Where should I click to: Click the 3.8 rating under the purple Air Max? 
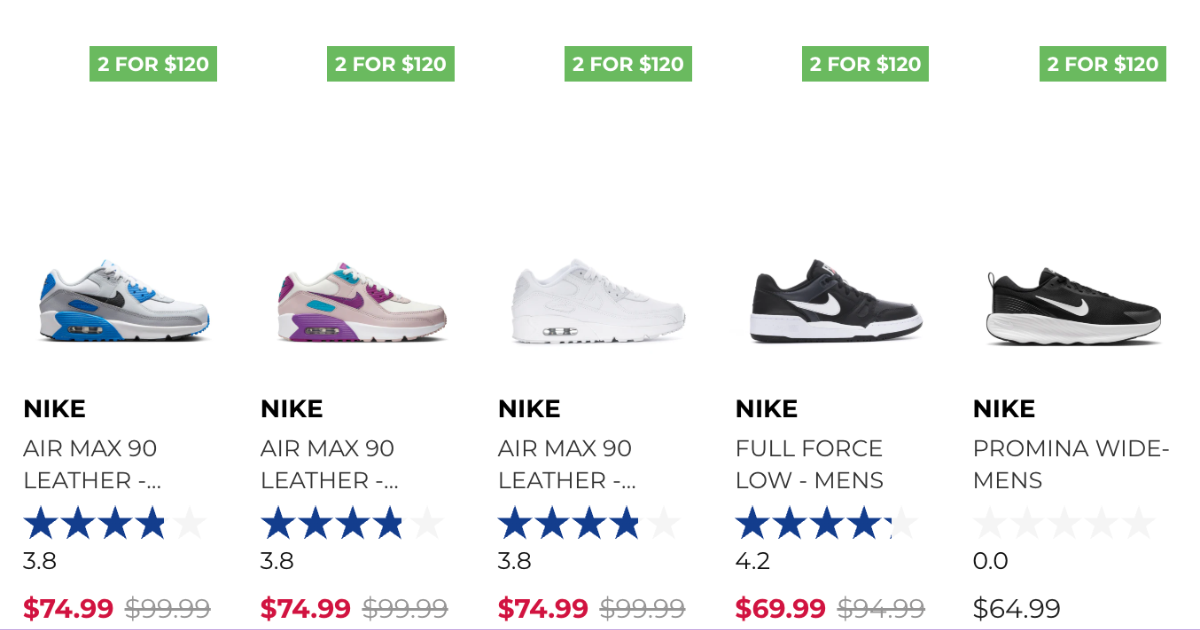click(271, 561)
